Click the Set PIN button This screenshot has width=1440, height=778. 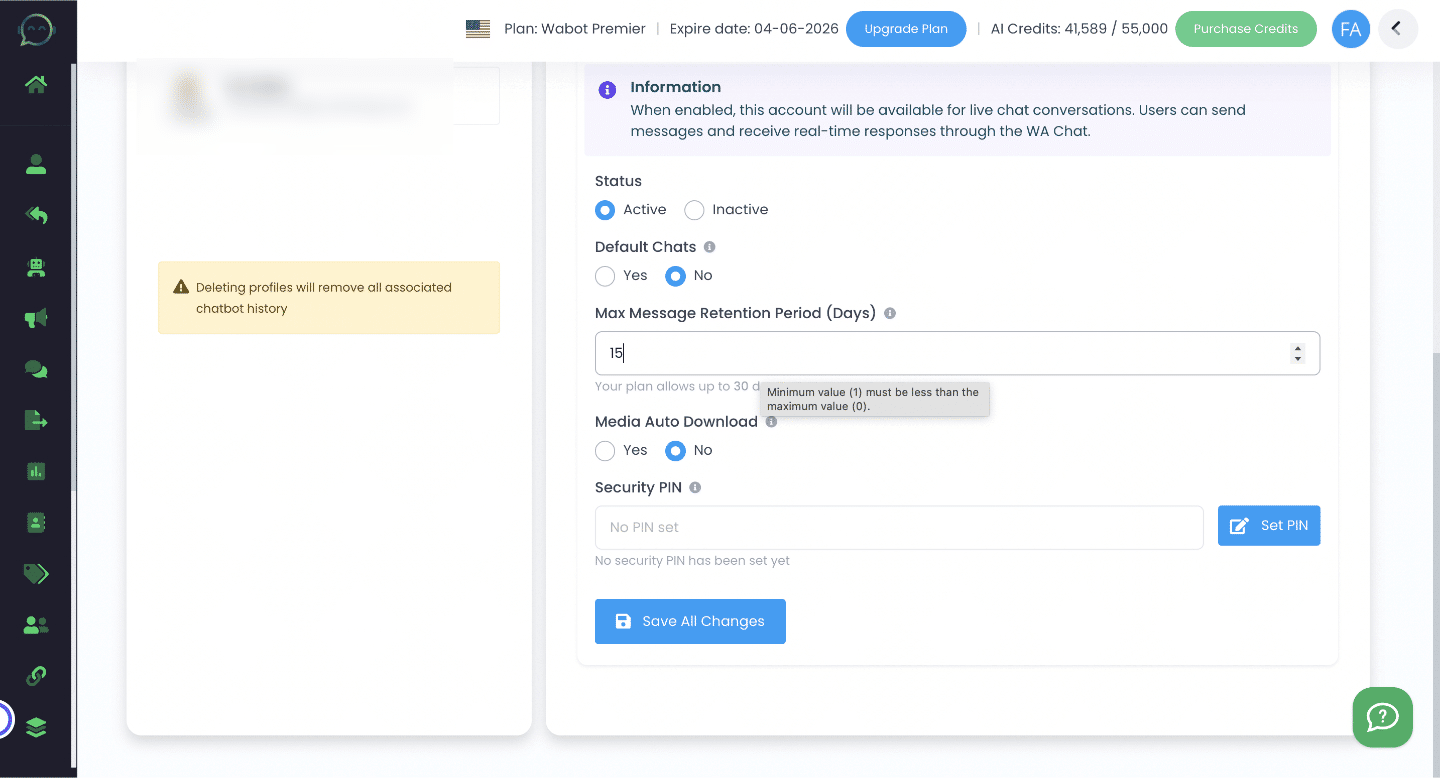[1269, 526]
